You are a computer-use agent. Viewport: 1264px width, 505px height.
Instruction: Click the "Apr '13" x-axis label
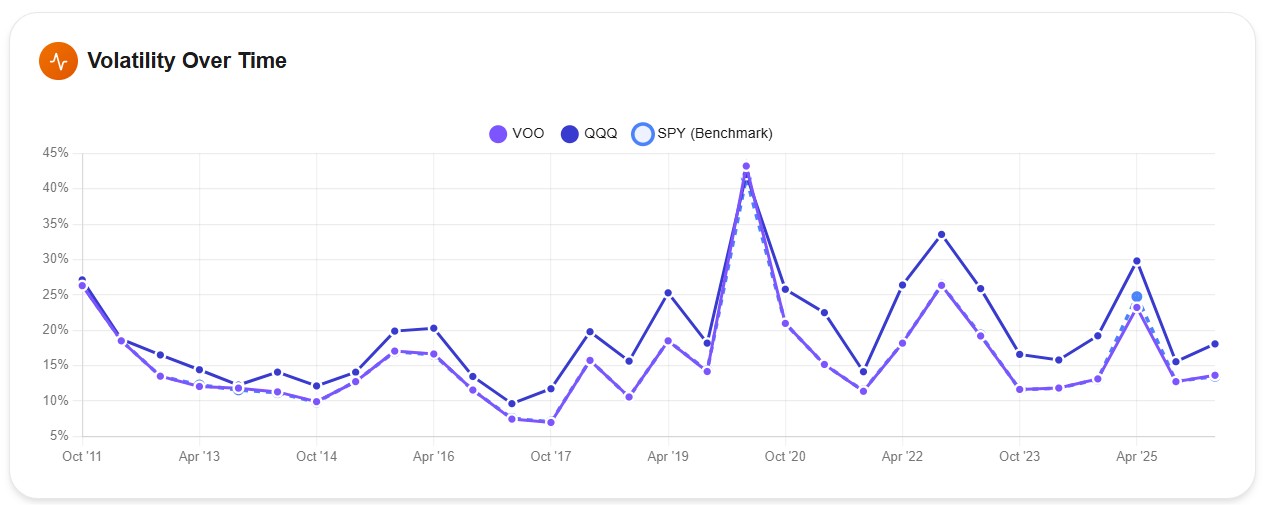point(199,457)
